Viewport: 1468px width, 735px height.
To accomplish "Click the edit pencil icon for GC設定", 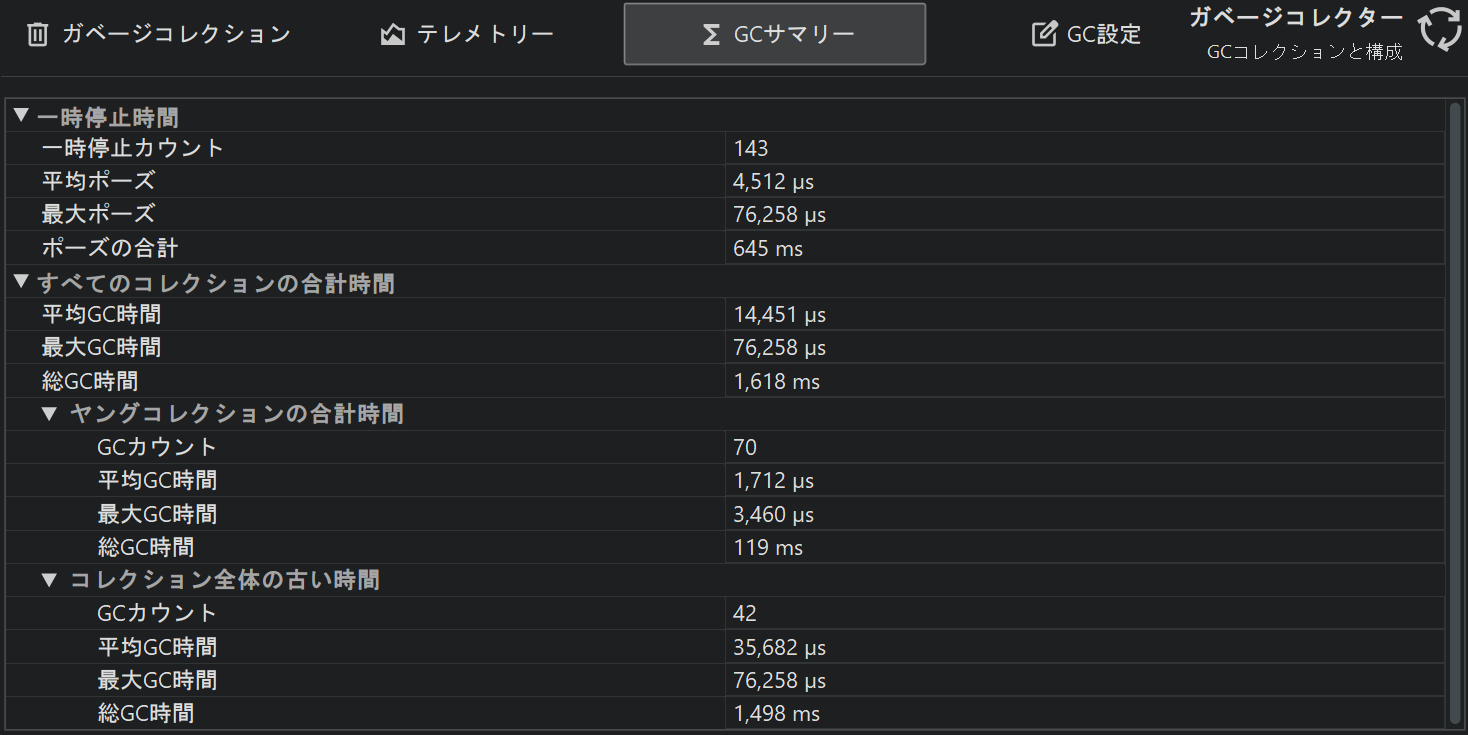I will 1044,35.
